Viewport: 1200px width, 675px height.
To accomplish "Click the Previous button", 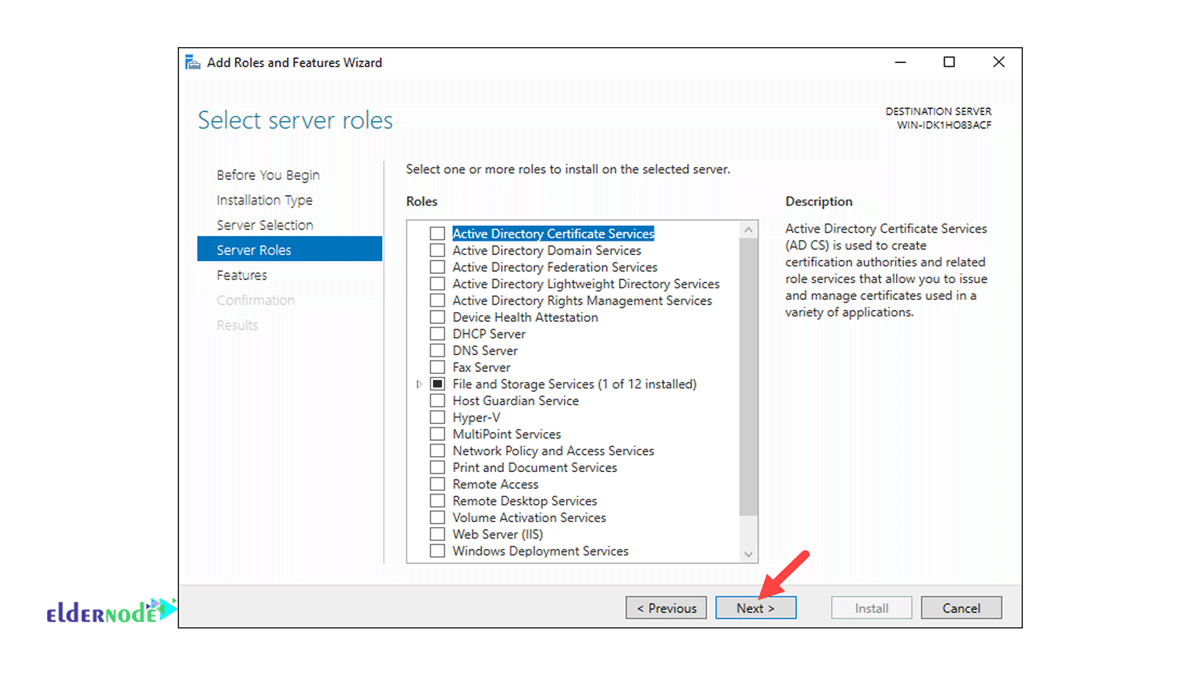I will [666, 607].
